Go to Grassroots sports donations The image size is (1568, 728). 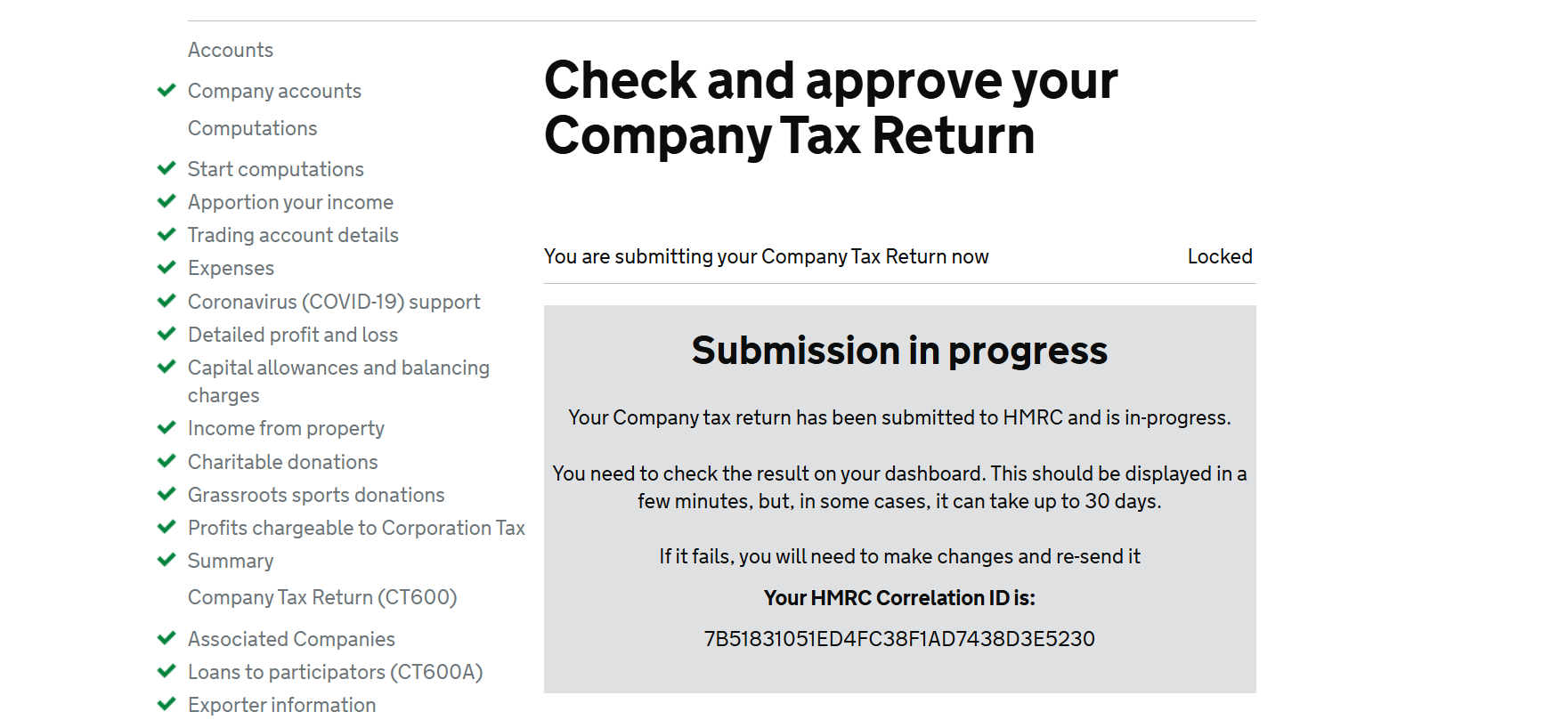pos(316,495)
